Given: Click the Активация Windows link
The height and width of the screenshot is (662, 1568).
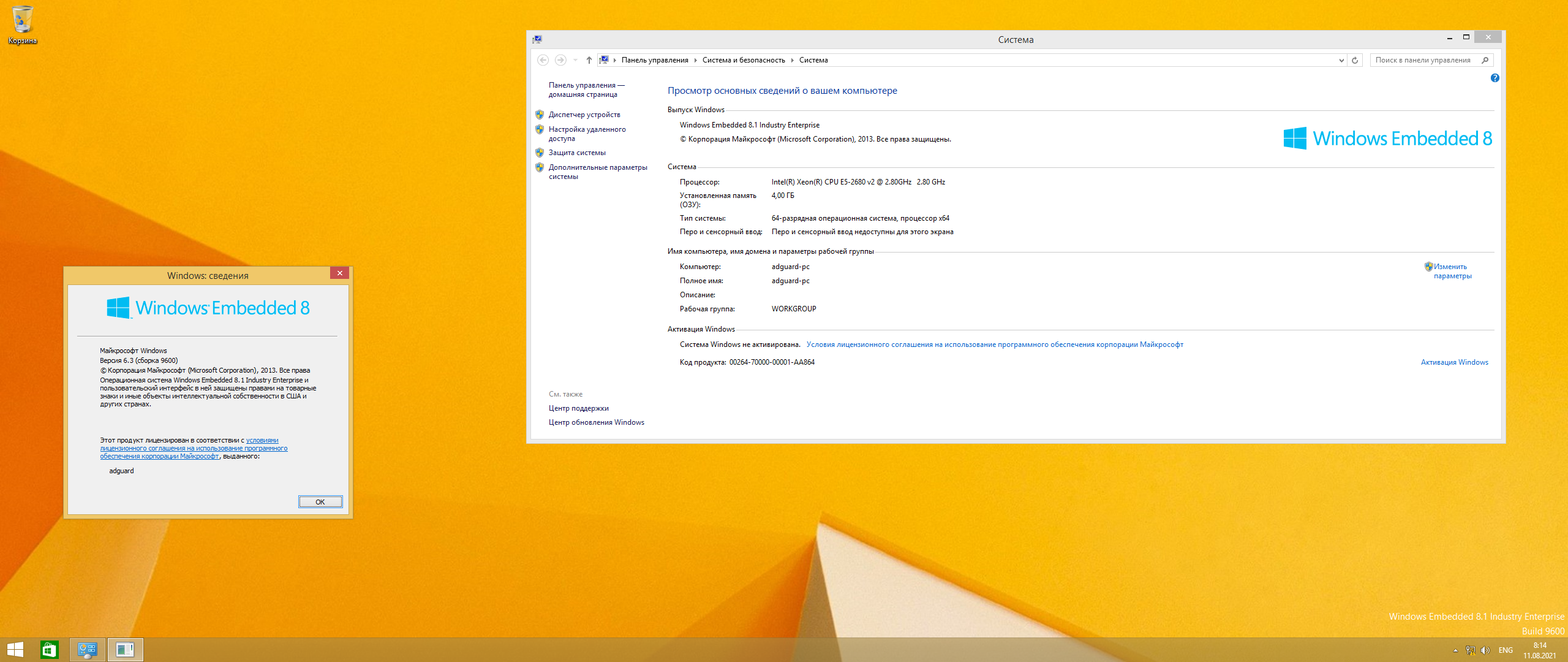Looking at the screenshot, I should click(x=1454, y=362).
